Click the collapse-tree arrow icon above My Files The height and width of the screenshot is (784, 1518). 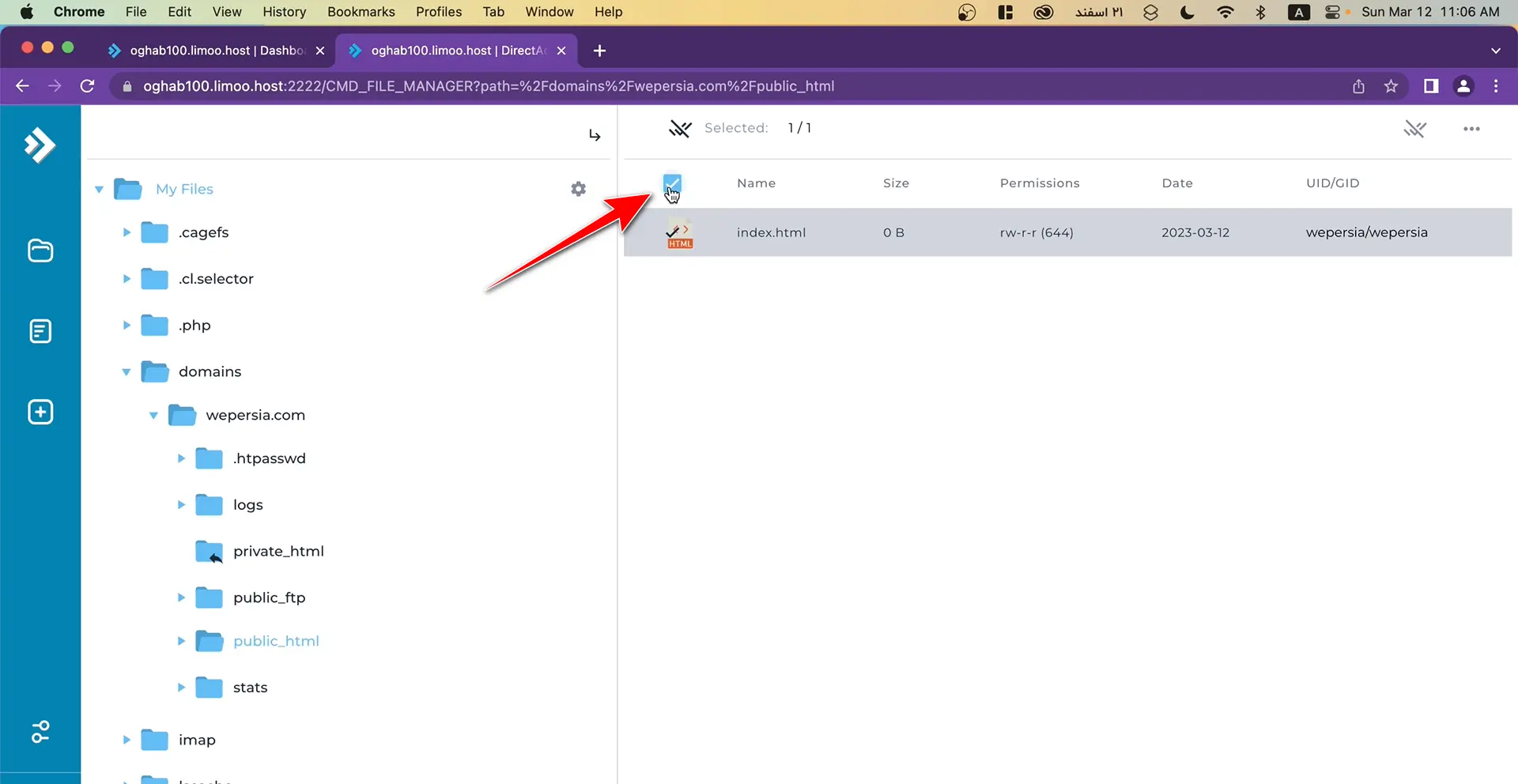click(595, 135)
